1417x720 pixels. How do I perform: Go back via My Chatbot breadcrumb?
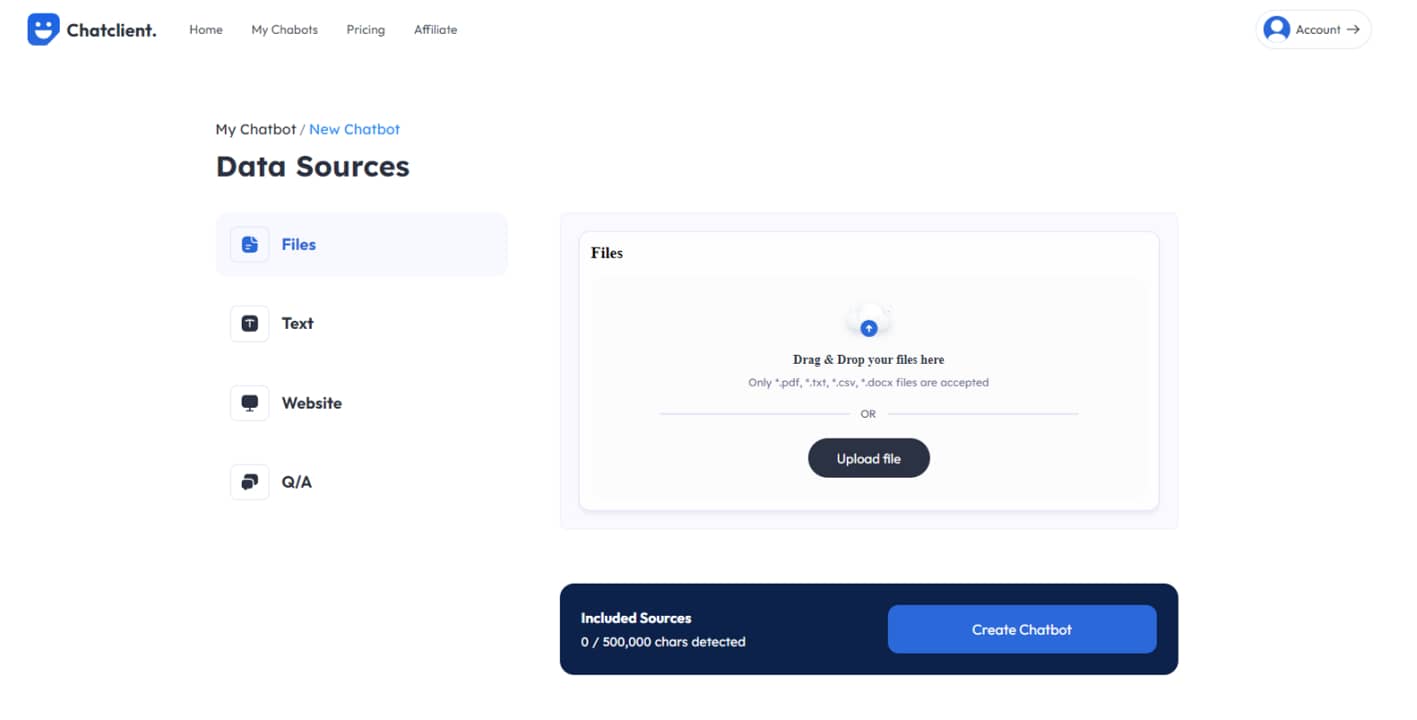click(255, 129)
